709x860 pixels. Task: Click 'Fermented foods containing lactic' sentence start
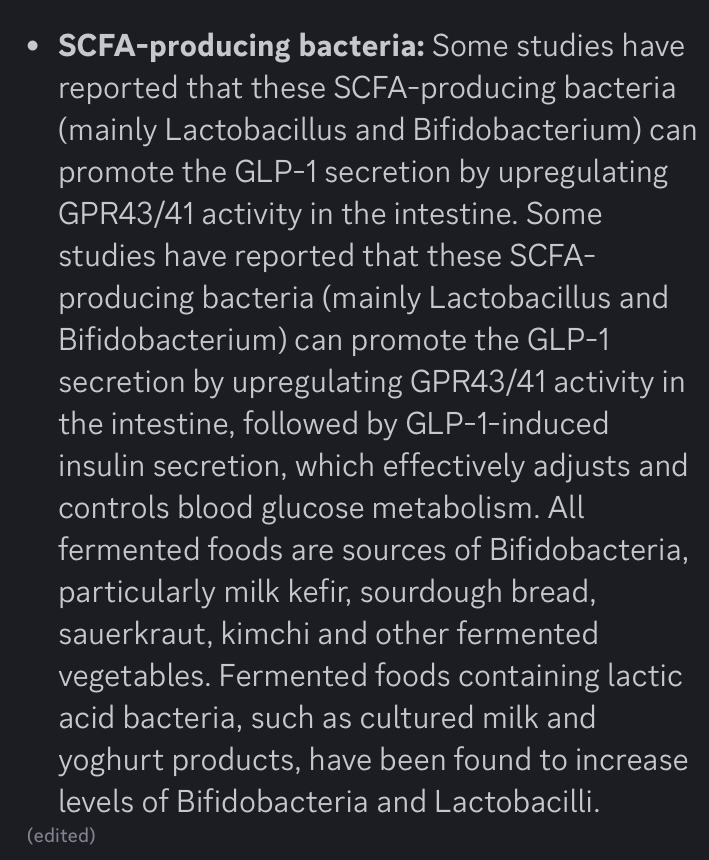(450, 676)
